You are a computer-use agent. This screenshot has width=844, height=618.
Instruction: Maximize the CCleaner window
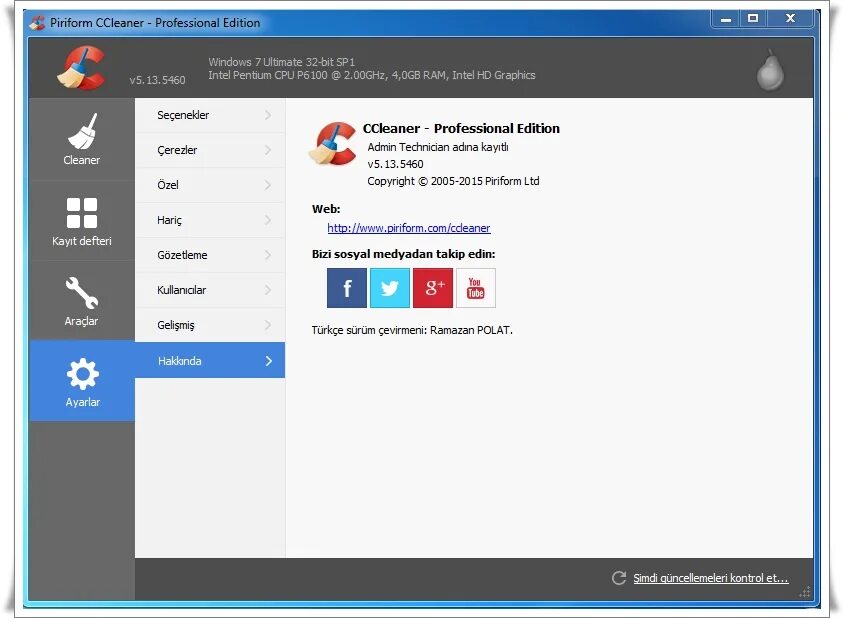pos(753,19)
